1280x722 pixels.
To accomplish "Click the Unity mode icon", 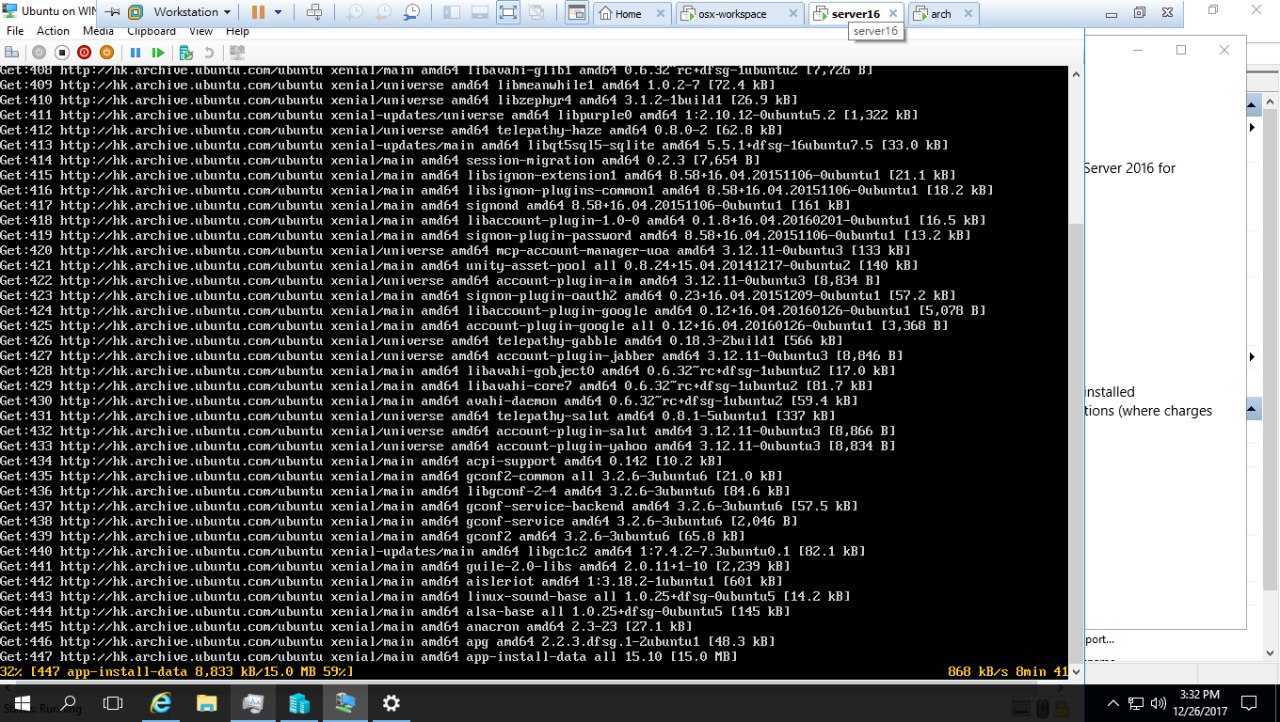I will point(537,13).
